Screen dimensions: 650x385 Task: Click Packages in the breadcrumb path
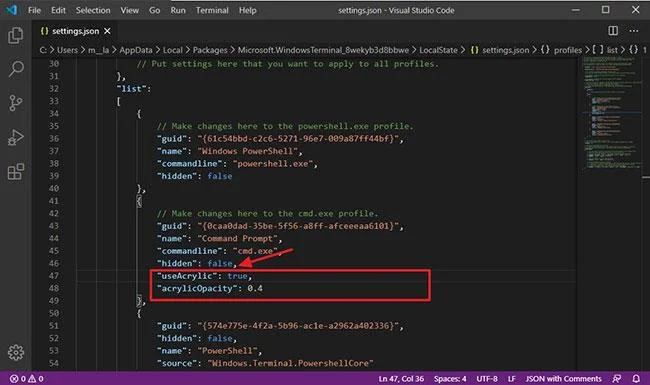(x=210, y=50)
